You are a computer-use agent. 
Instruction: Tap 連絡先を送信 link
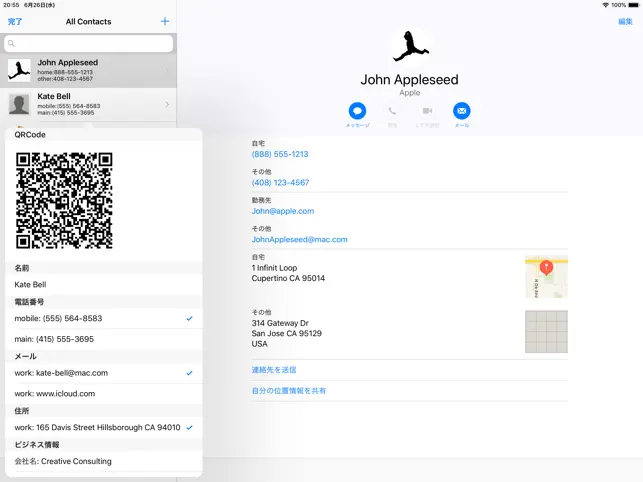coord(274,370)
